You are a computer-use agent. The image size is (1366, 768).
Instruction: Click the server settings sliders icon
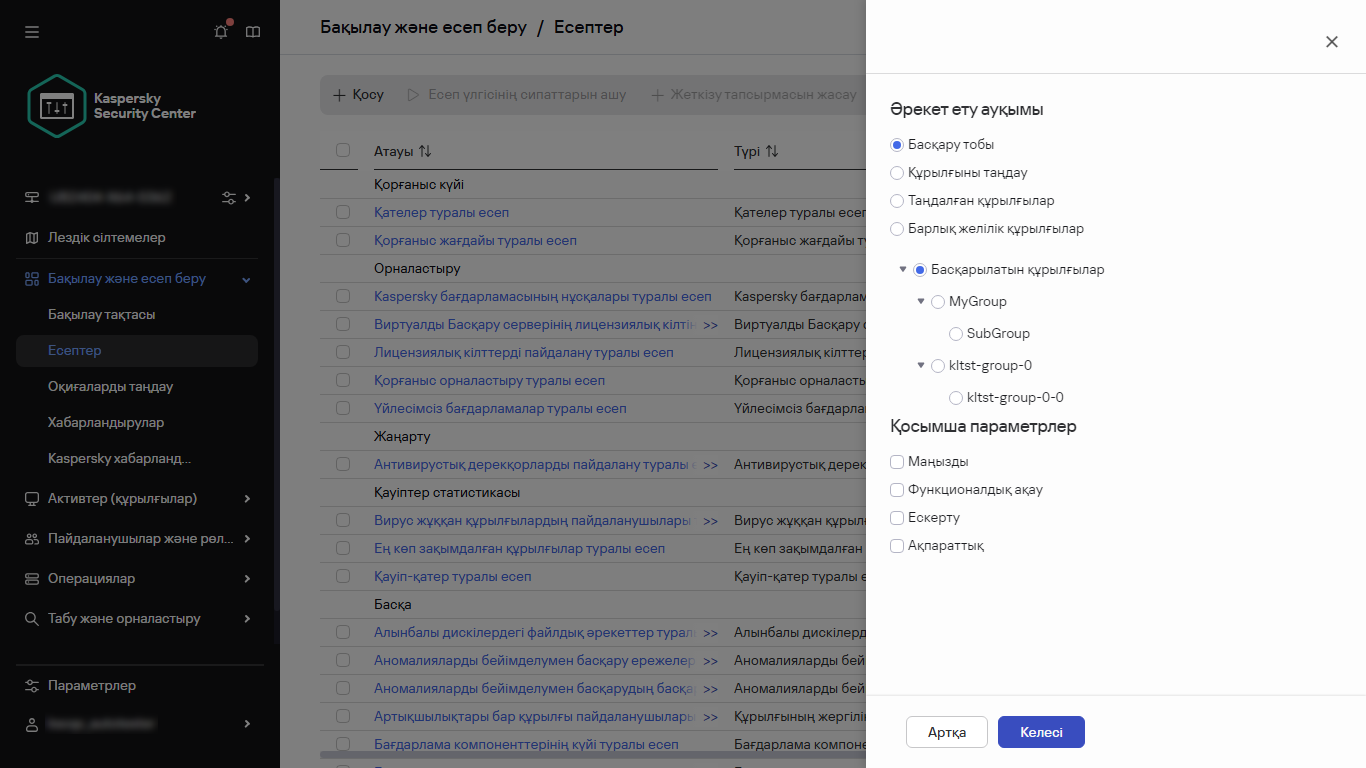pos(229,198)
